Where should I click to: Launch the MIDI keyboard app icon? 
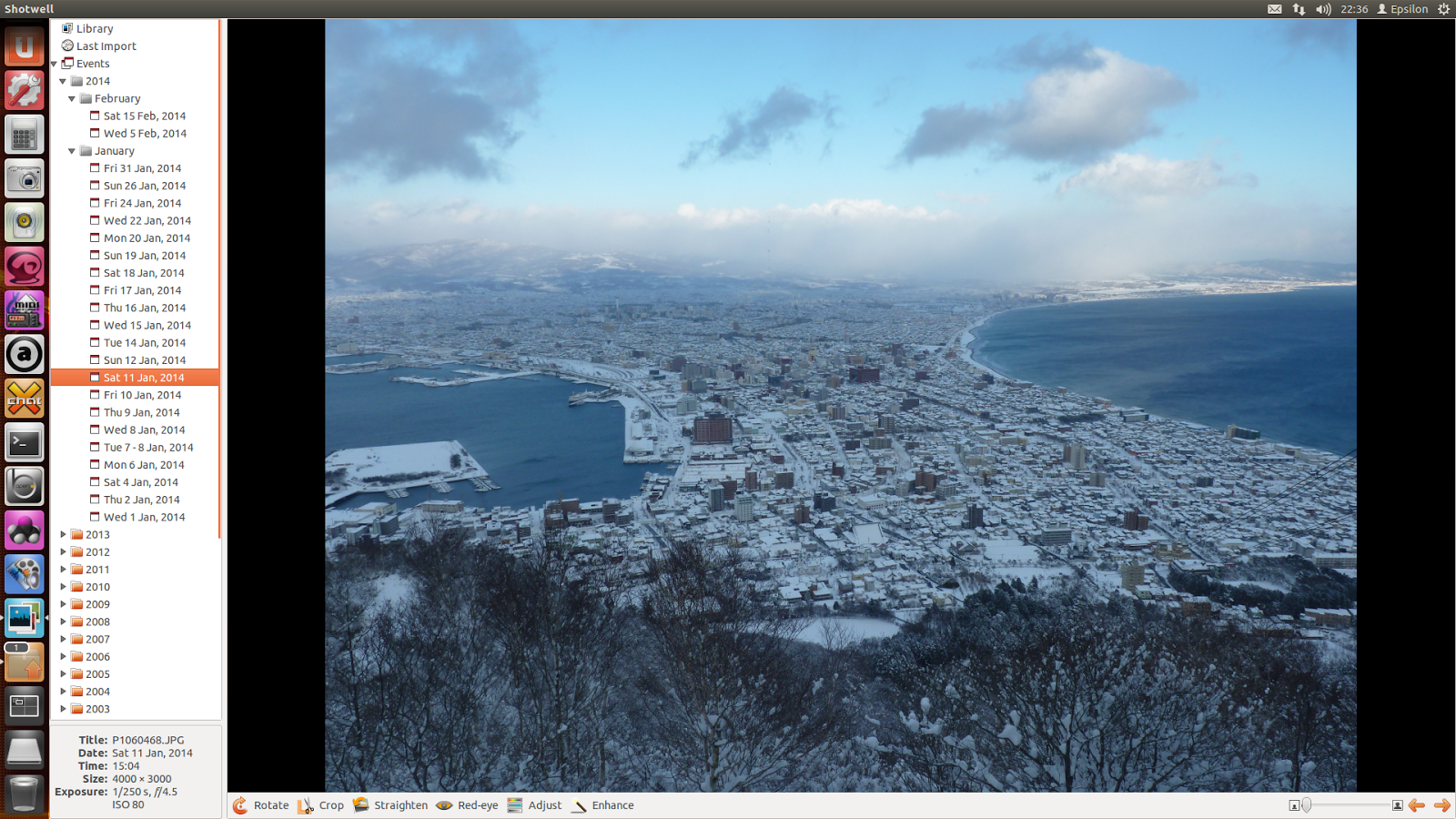25,310
